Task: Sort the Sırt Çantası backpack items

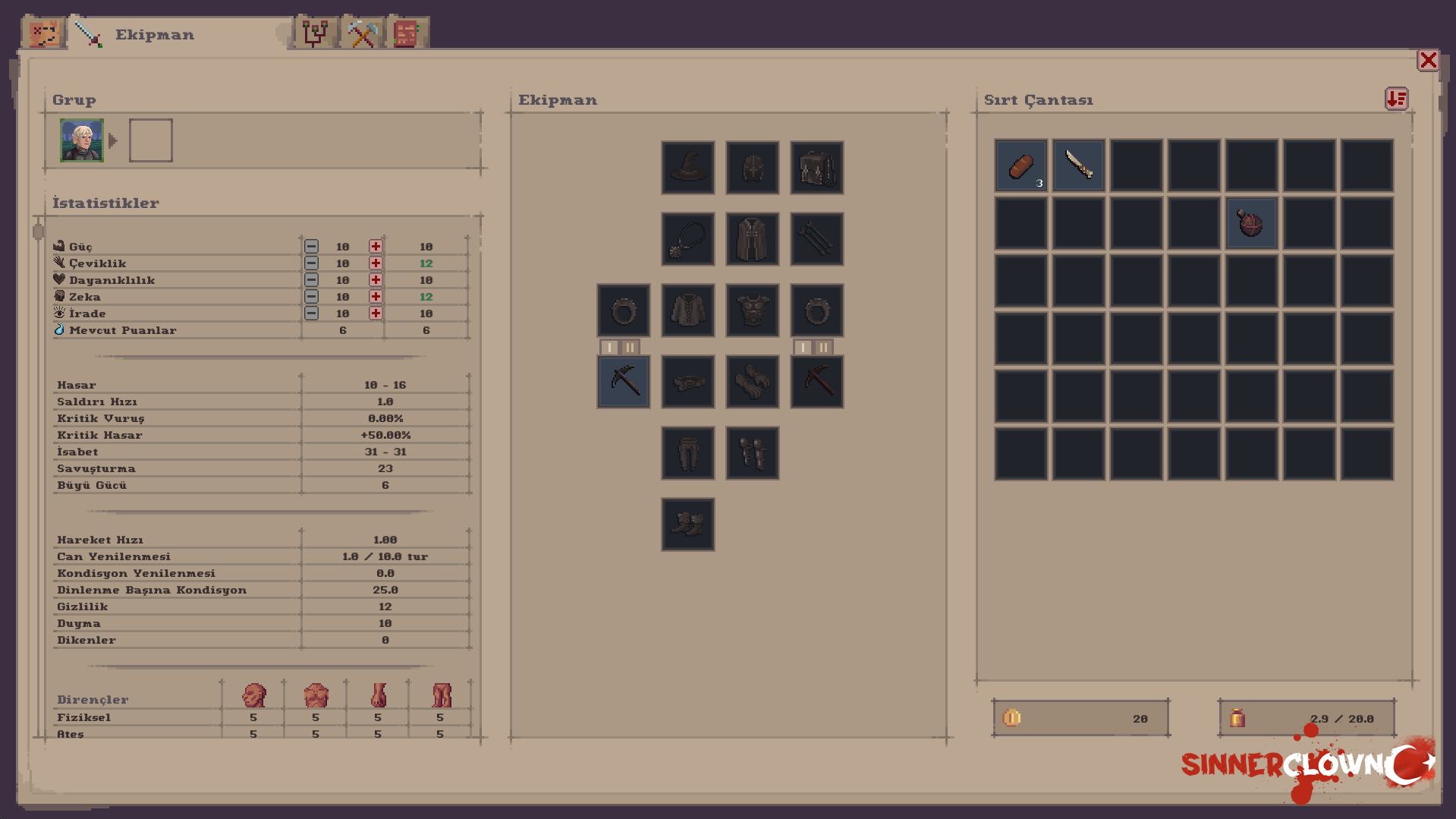Action: click(1396, 99)
